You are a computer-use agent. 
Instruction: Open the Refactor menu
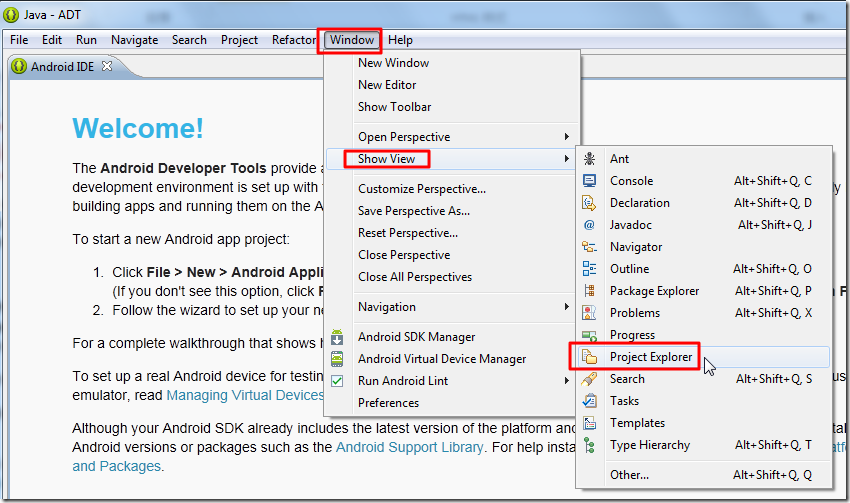point(294,40)
